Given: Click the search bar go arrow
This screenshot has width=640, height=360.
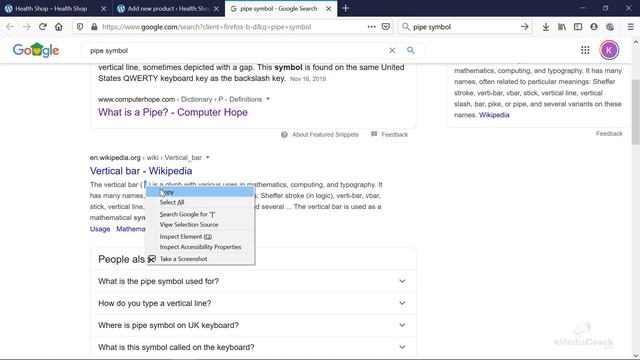Looking at the screenshot, I should point(524,27).
